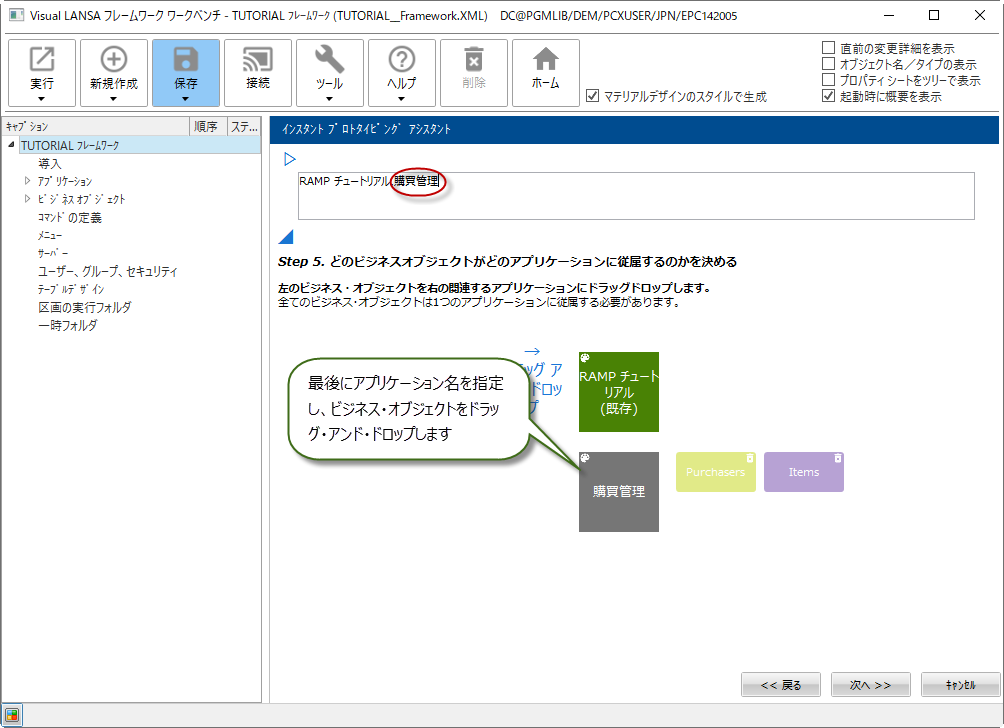This screenshot has height=728, width=1004.
Task: Select 区画の実行フォルダ in the tree
Action: pos(85,307)
